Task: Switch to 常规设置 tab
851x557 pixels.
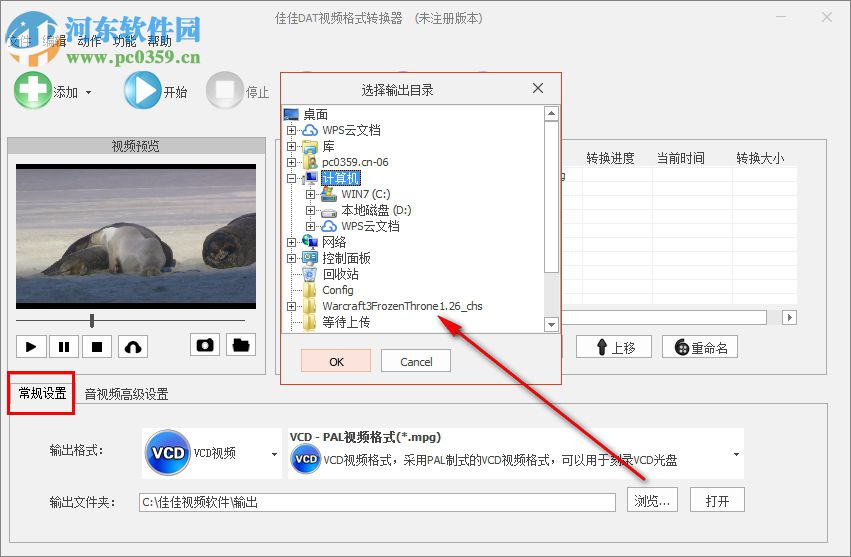Action: pyautogui.click(x=42, y=393)
